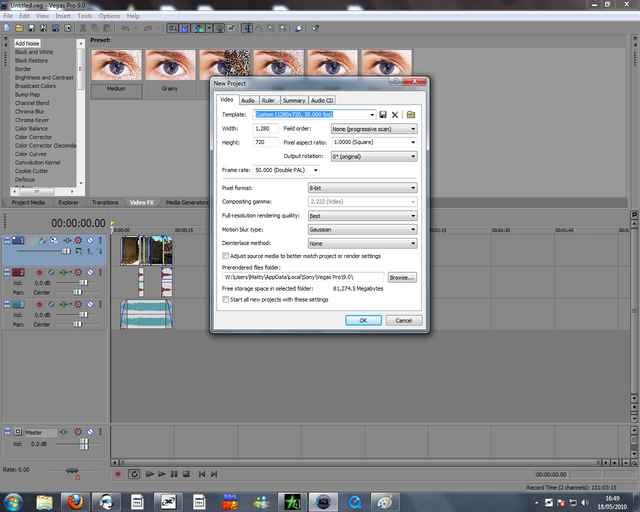Viewport: 640px width, 512px height.
Task: Choose the Medium noise preset thumbnail
Action: (116, 65)
